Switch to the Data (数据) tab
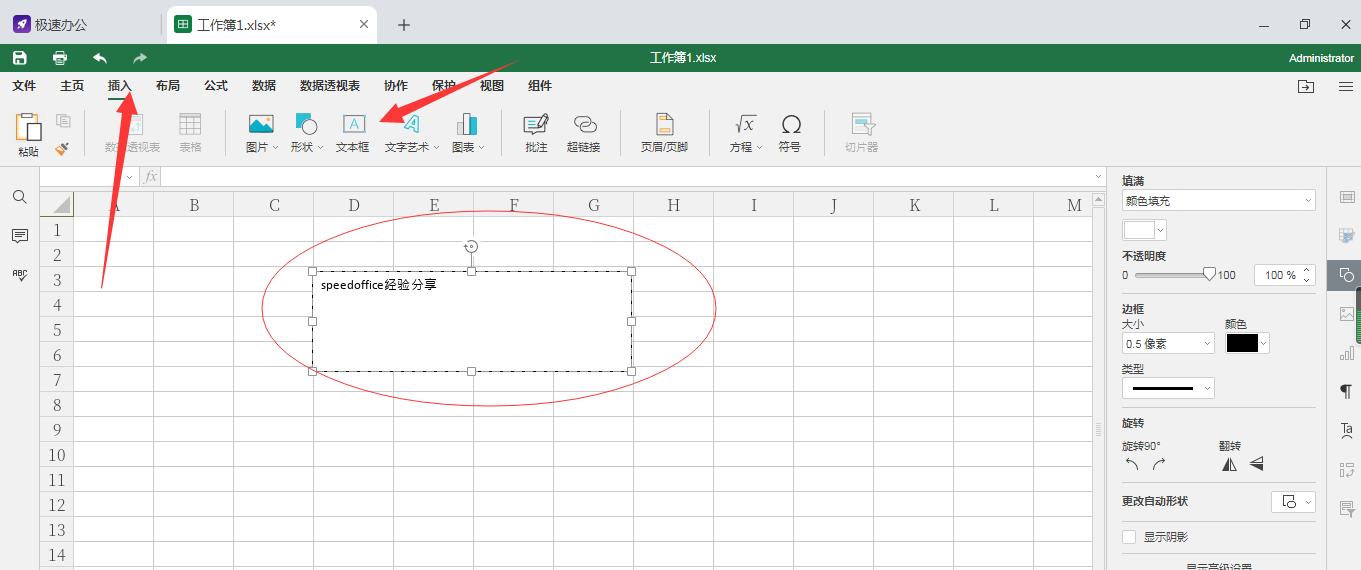 (x=264, y=86)
